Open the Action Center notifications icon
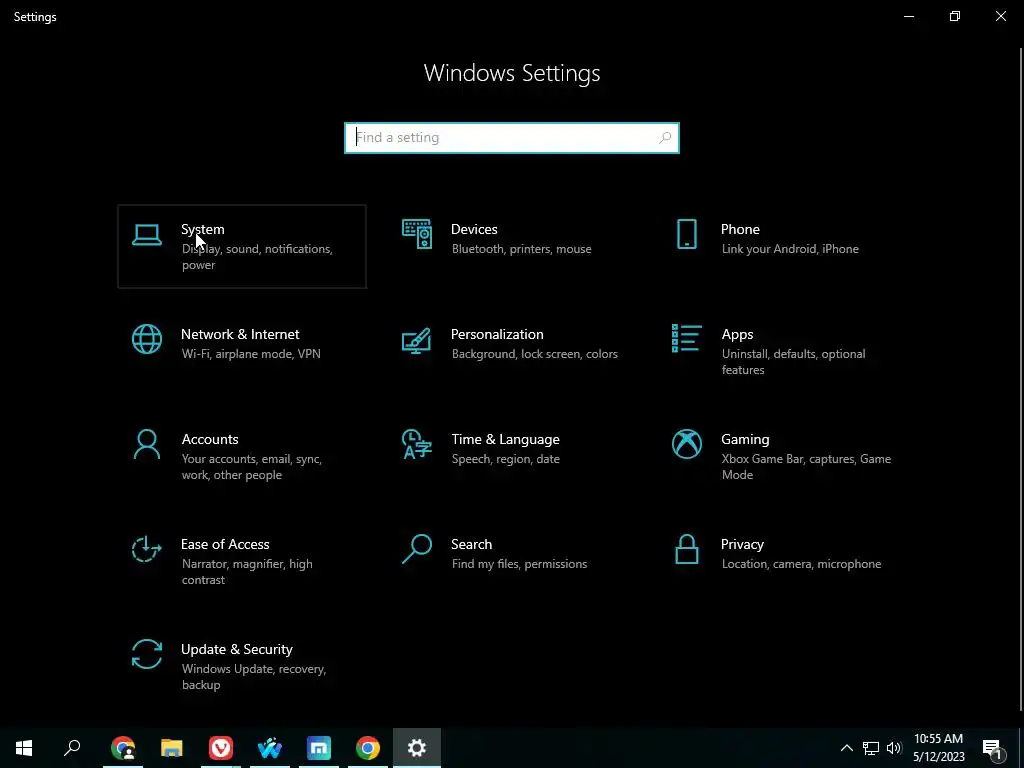This screenshot has width=1024, height=768. click(992, 748)
